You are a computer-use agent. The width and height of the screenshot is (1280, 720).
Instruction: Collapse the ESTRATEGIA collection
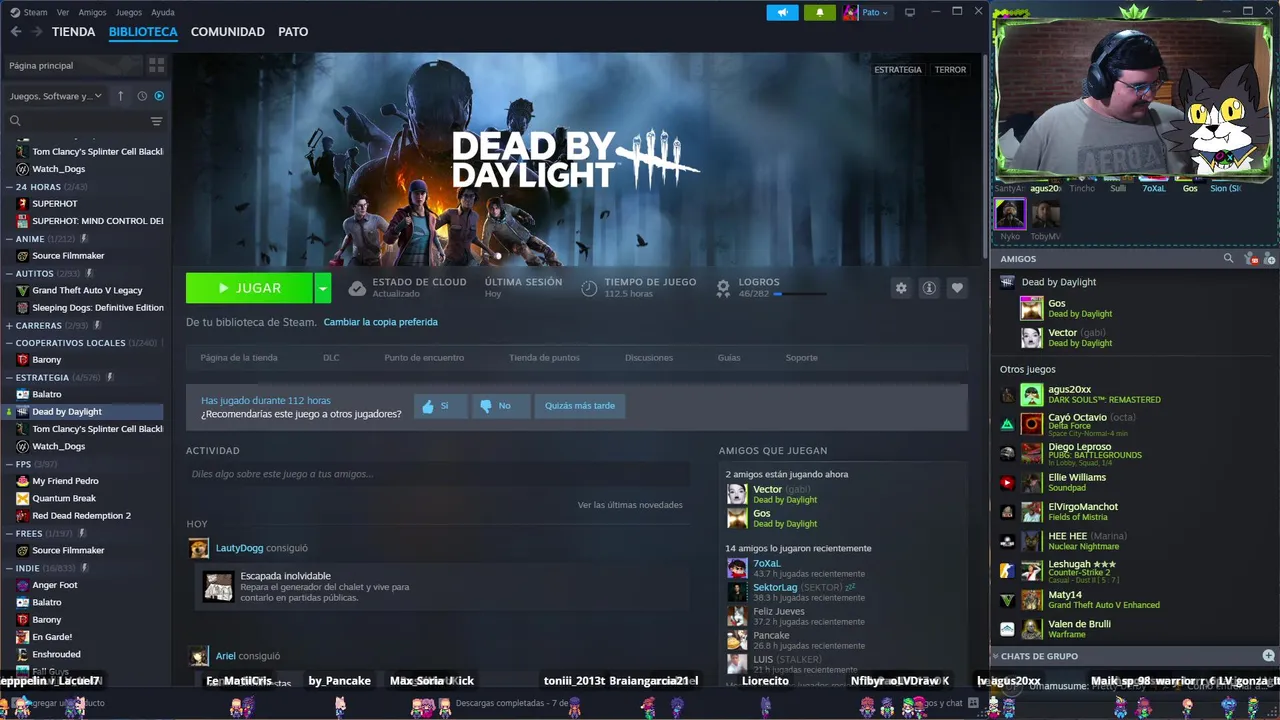coord(9,377)
